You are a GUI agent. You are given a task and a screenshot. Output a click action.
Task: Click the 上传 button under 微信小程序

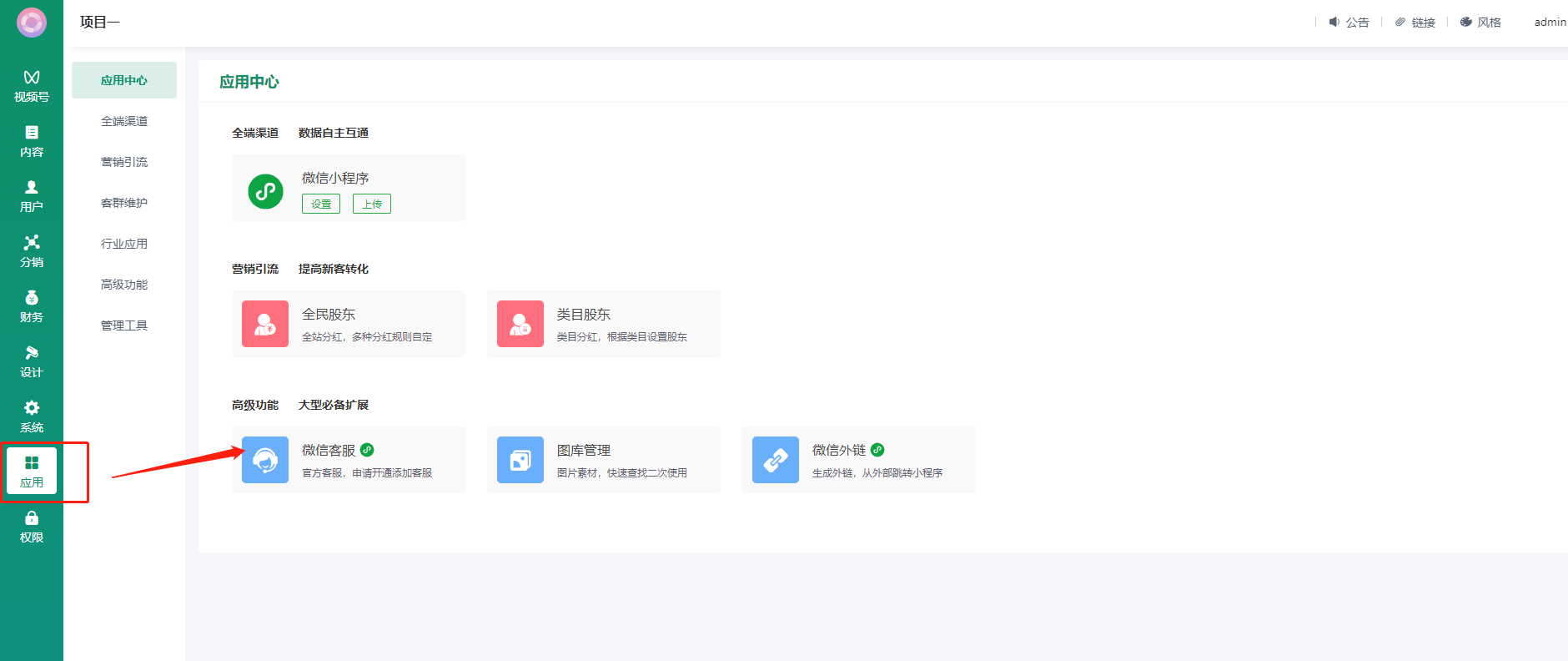pos(372,204)
